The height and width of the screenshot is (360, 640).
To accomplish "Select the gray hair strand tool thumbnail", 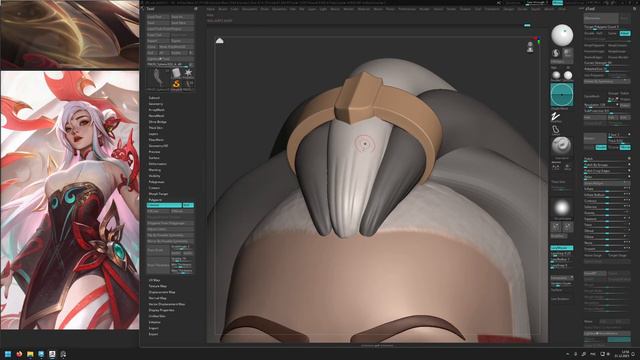I will tap(158, 78).
